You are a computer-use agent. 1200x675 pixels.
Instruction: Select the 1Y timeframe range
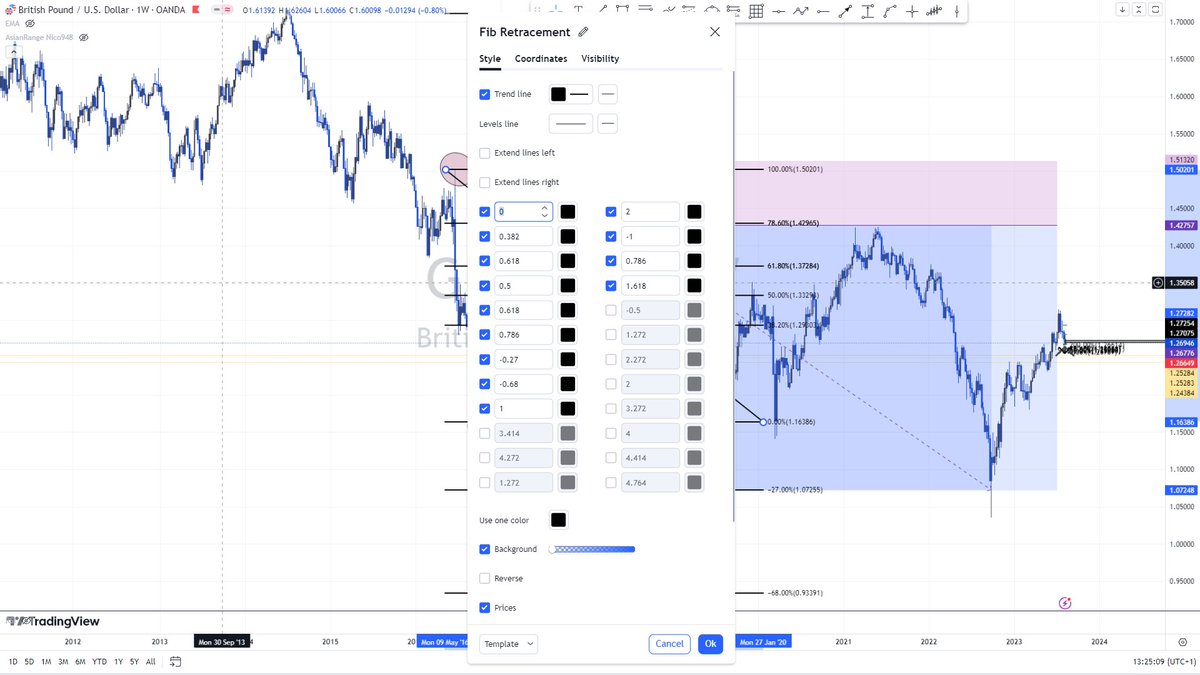point(119,661)
